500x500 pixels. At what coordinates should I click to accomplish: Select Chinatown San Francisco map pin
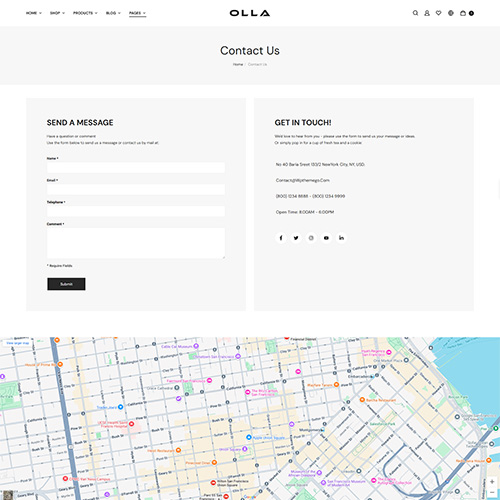(x=238, y=356)
